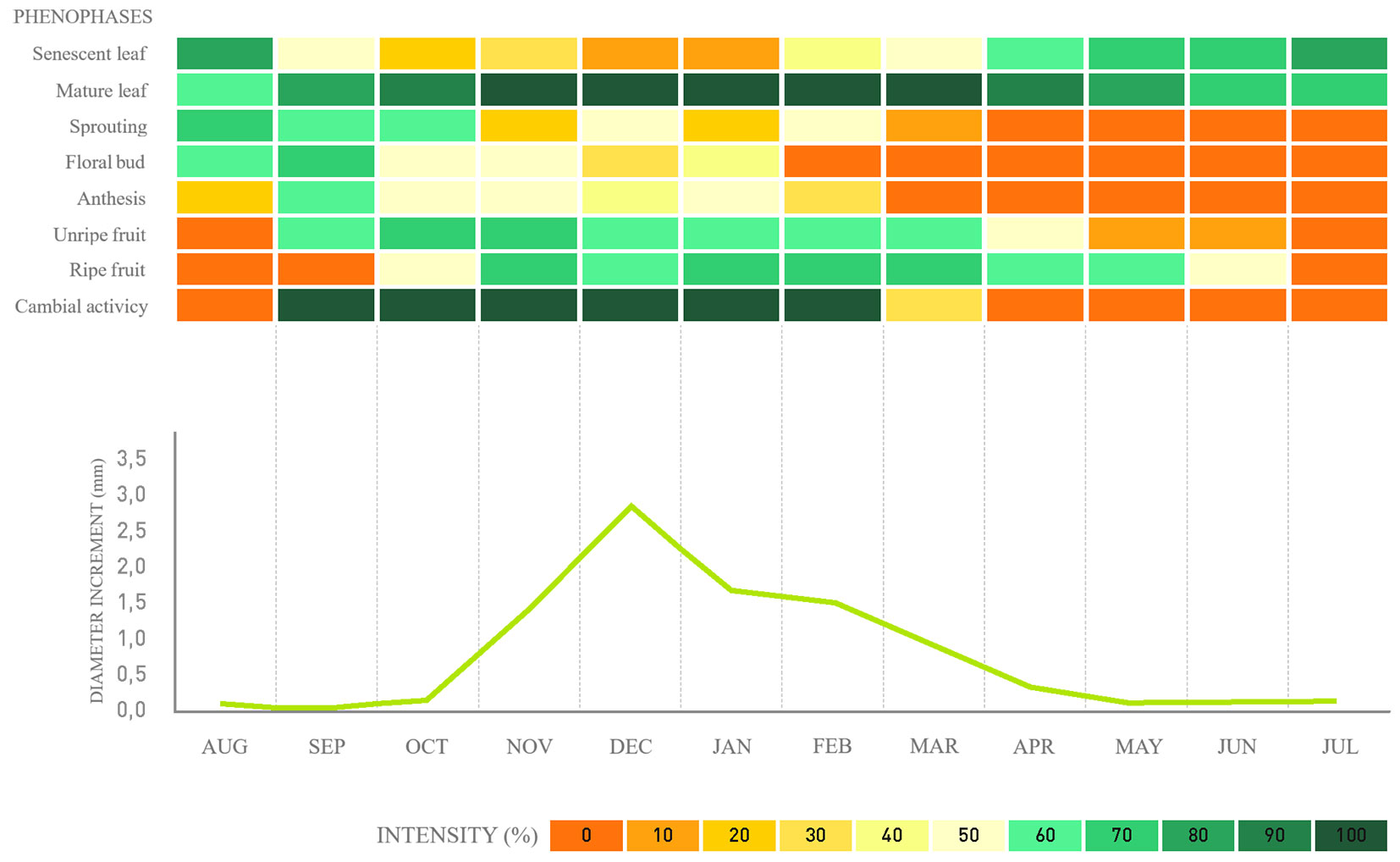Click the PHENOPHASES heading
The image size is (1400, 862).
click(83, 17)
